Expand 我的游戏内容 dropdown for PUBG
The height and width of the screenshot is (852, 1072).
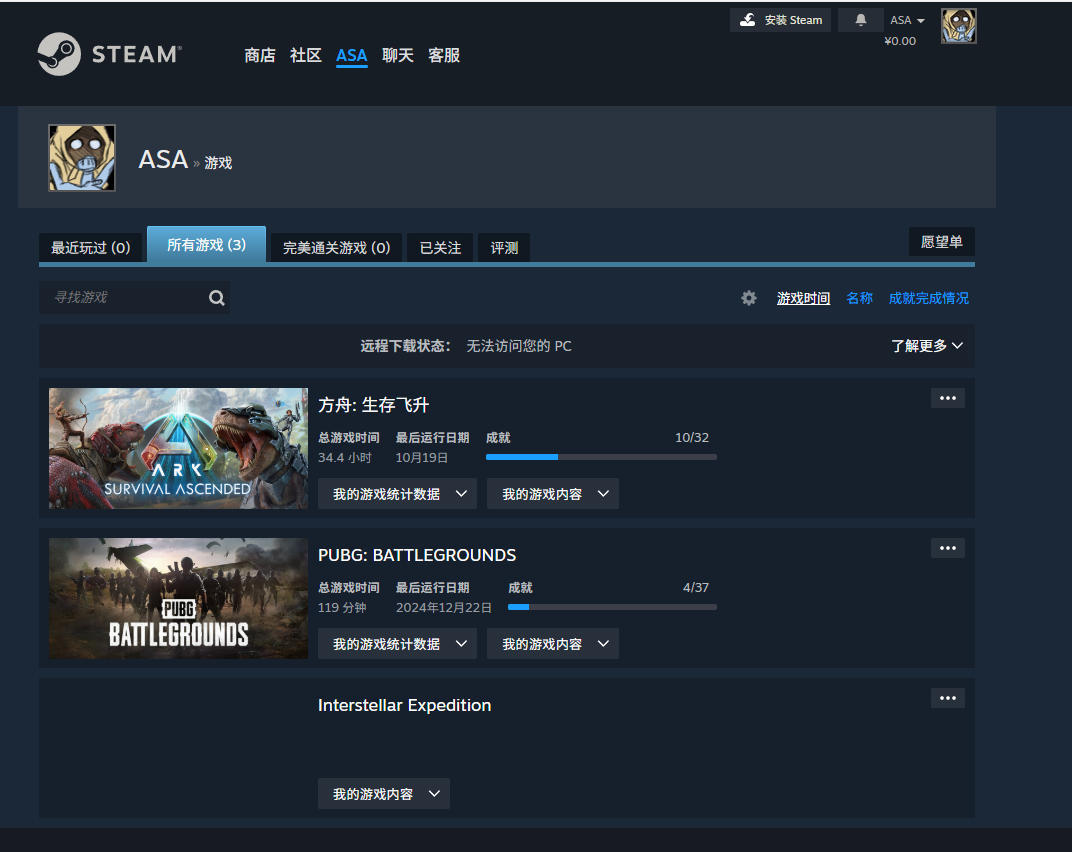pos(552,644)
